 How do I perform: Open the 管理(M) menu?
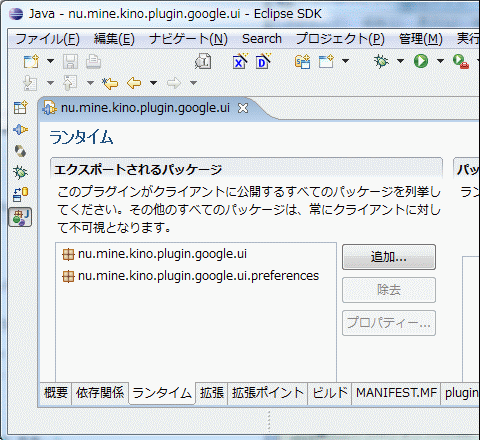point(421,39)
